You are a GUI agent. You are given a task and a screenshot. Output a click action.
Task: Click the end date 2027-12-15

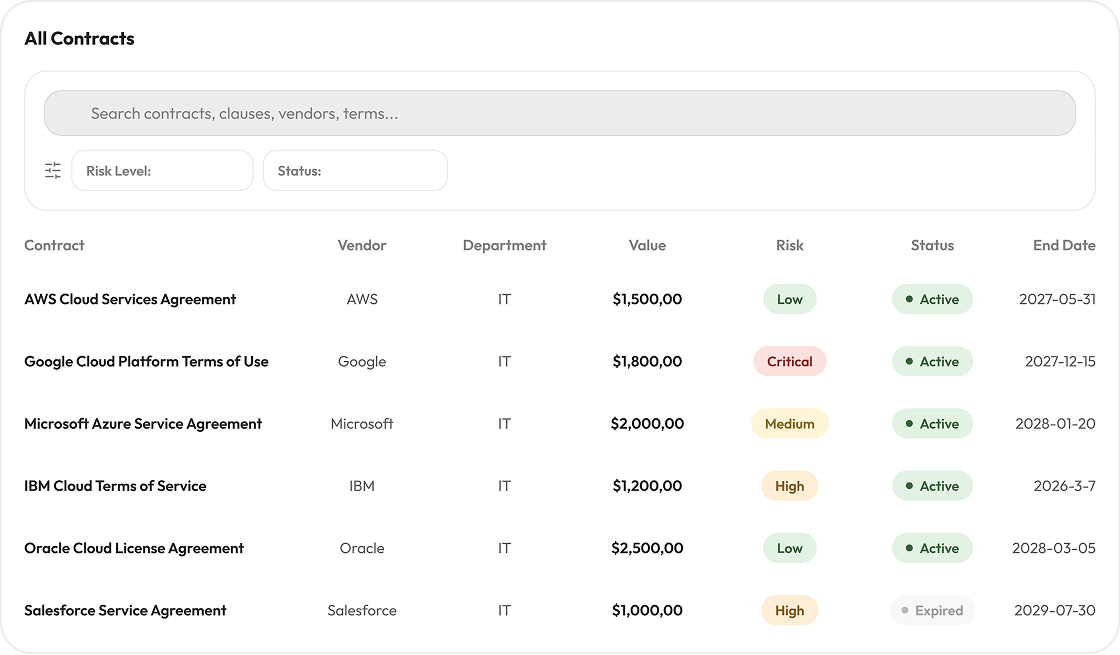(1060, 361)
